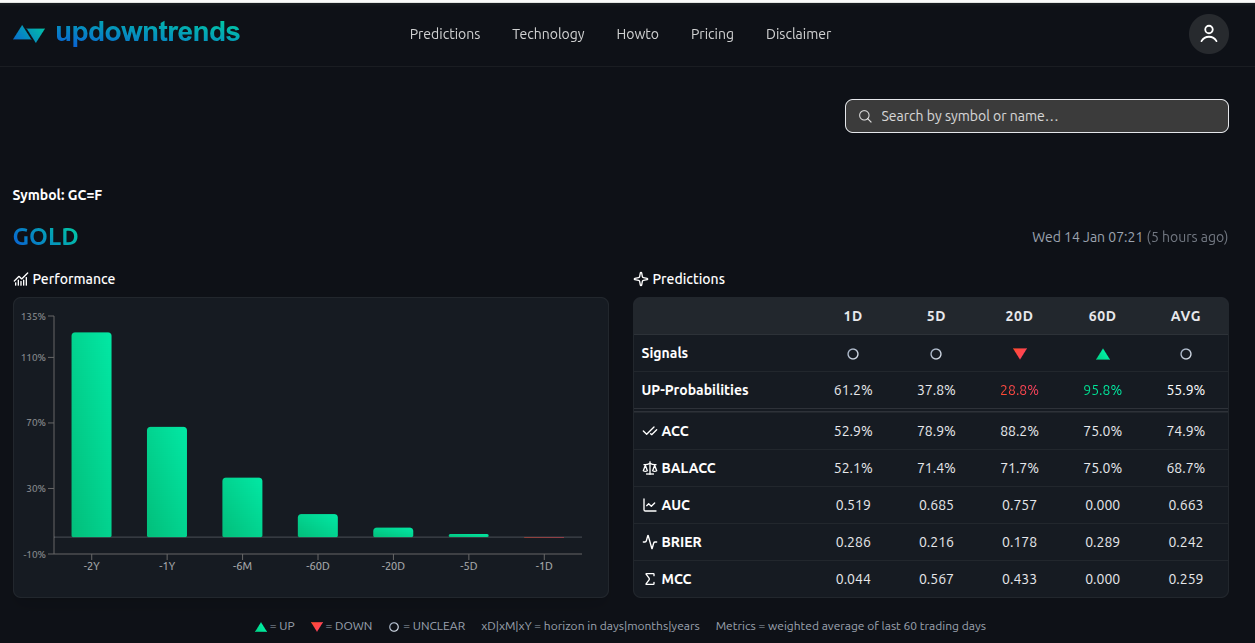Click the 55.9% average probability value
The width and height of the screenshot is (1255, 643).
[x=1186, y=390]
